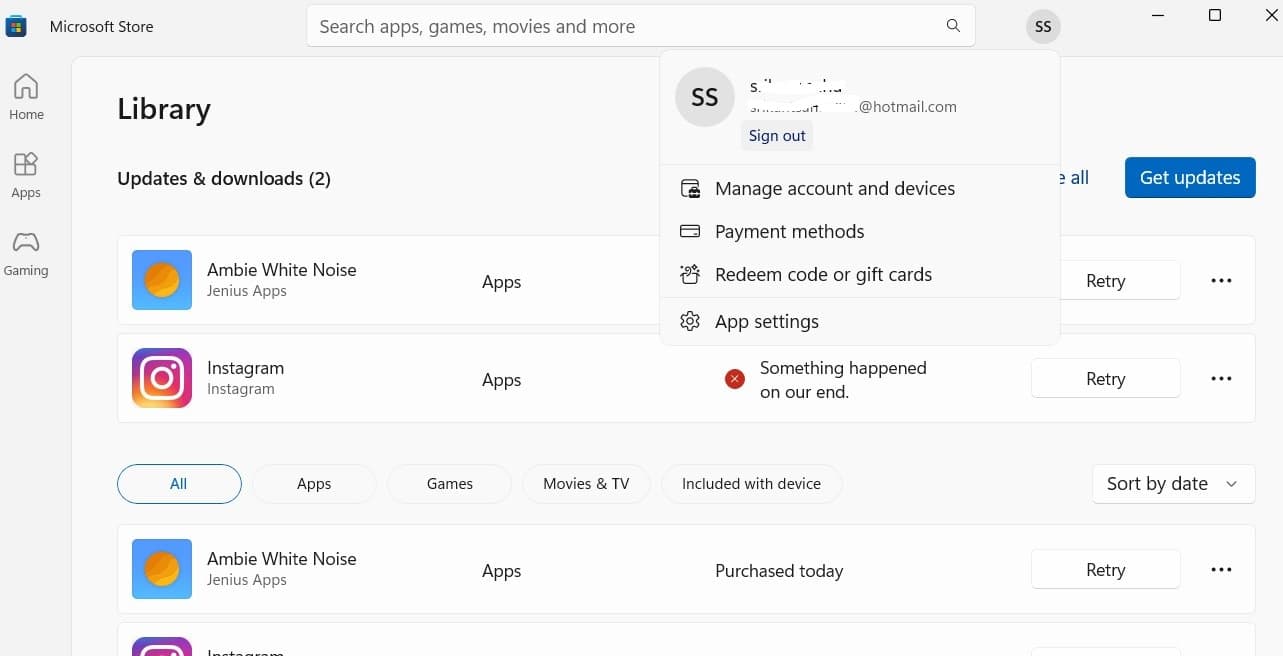Click Ambie White Noise icon in updates list
This screenshot has height=656, width=1283.
tap(162, 280)
